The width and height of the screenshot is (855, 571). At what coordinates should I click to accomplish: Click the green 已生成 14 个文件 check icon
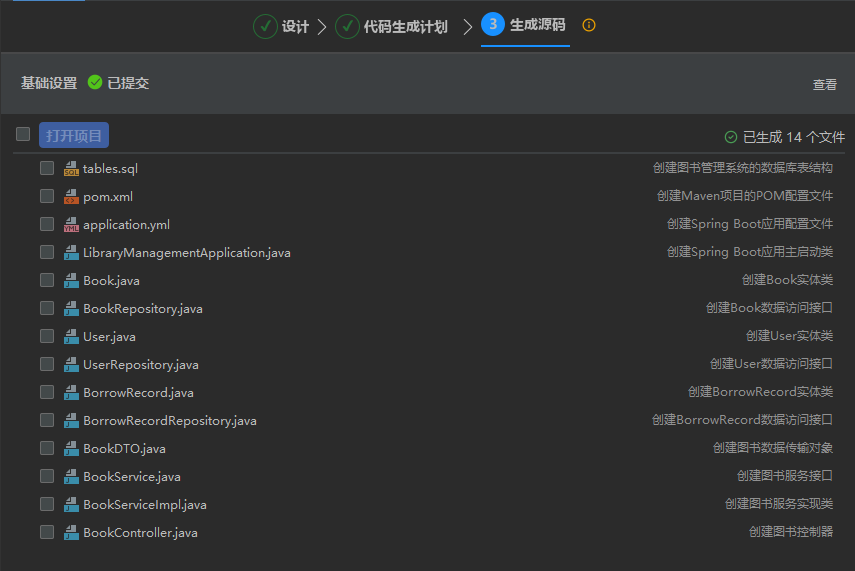point(731,137)
